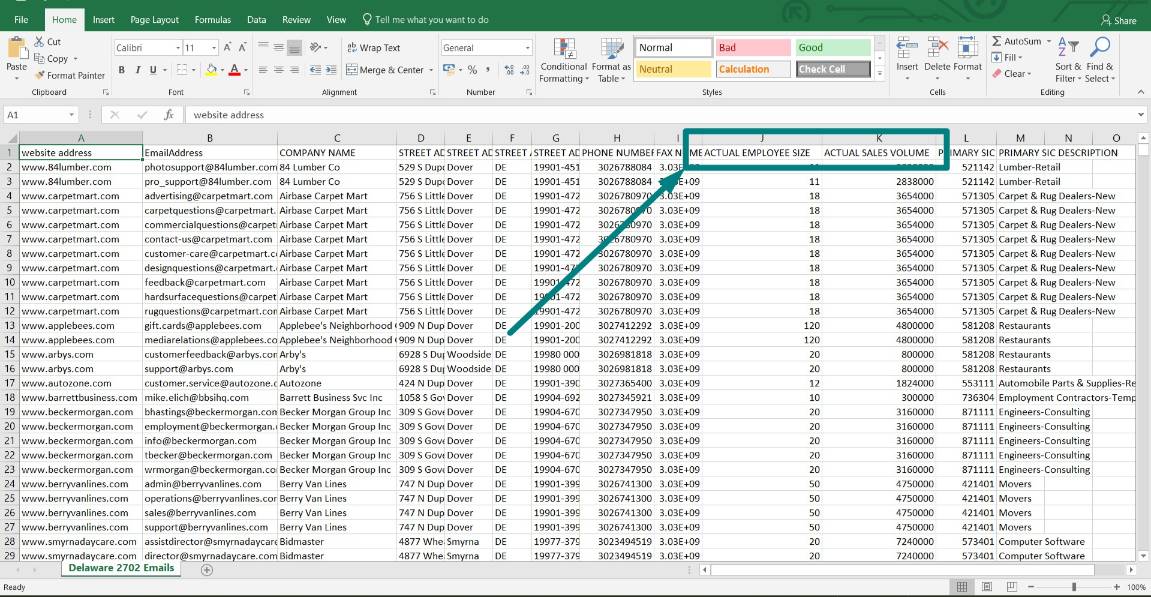Open the Orientation text-angle options

click(318, 48)
